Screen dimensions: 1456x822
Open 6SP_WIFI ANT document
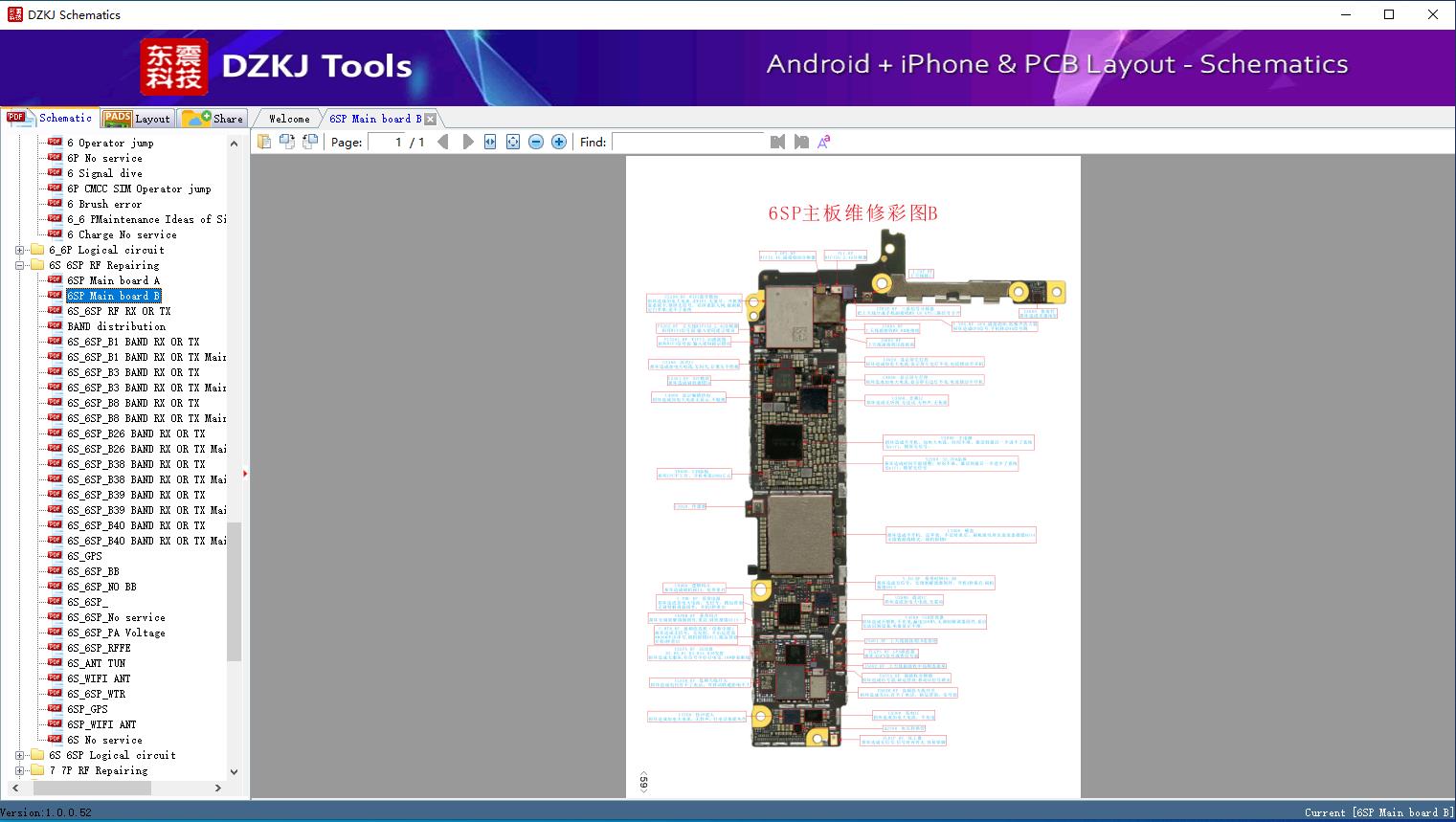point(101,724)
